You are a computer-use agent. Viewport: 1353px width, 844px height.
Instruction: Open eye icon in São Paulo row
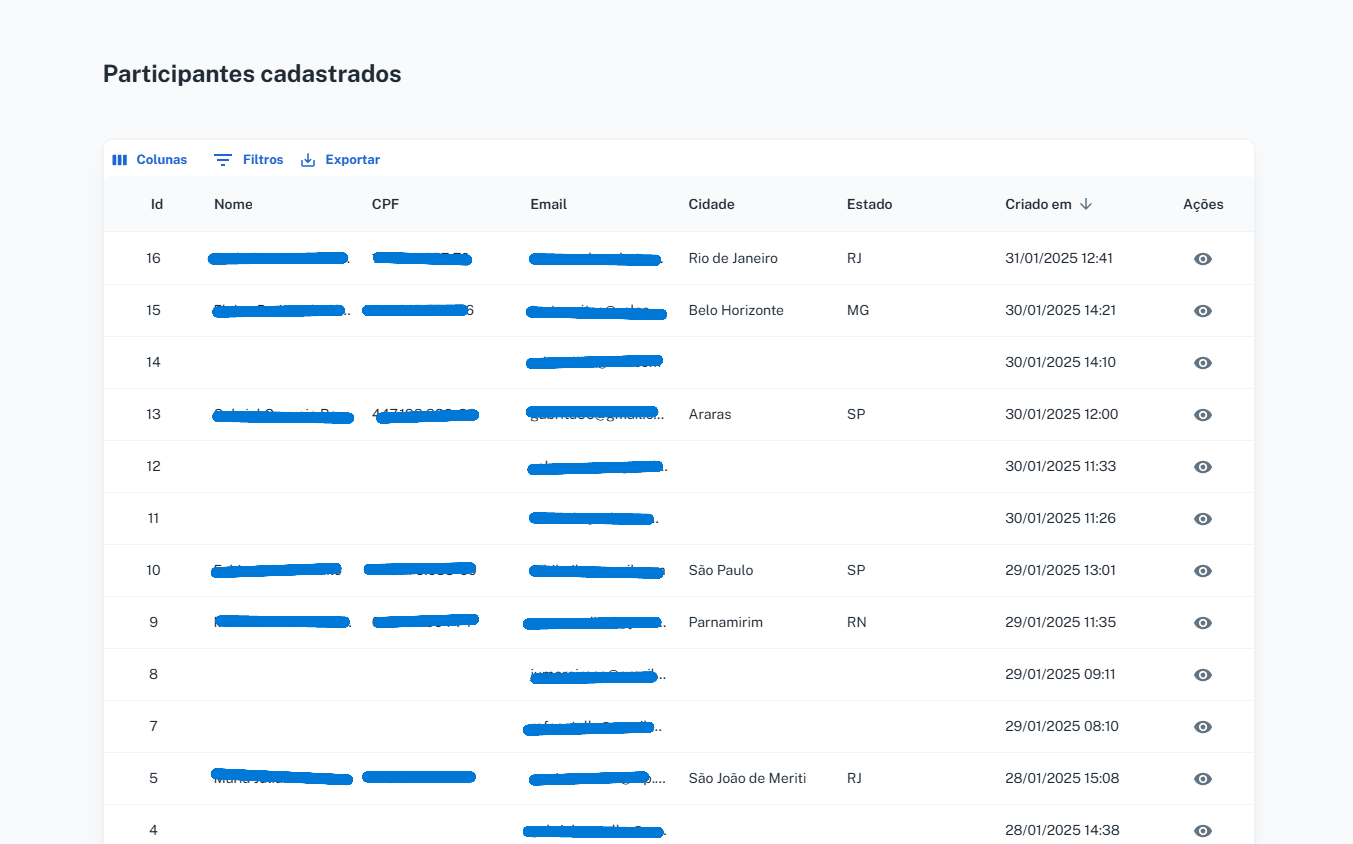1203,571
